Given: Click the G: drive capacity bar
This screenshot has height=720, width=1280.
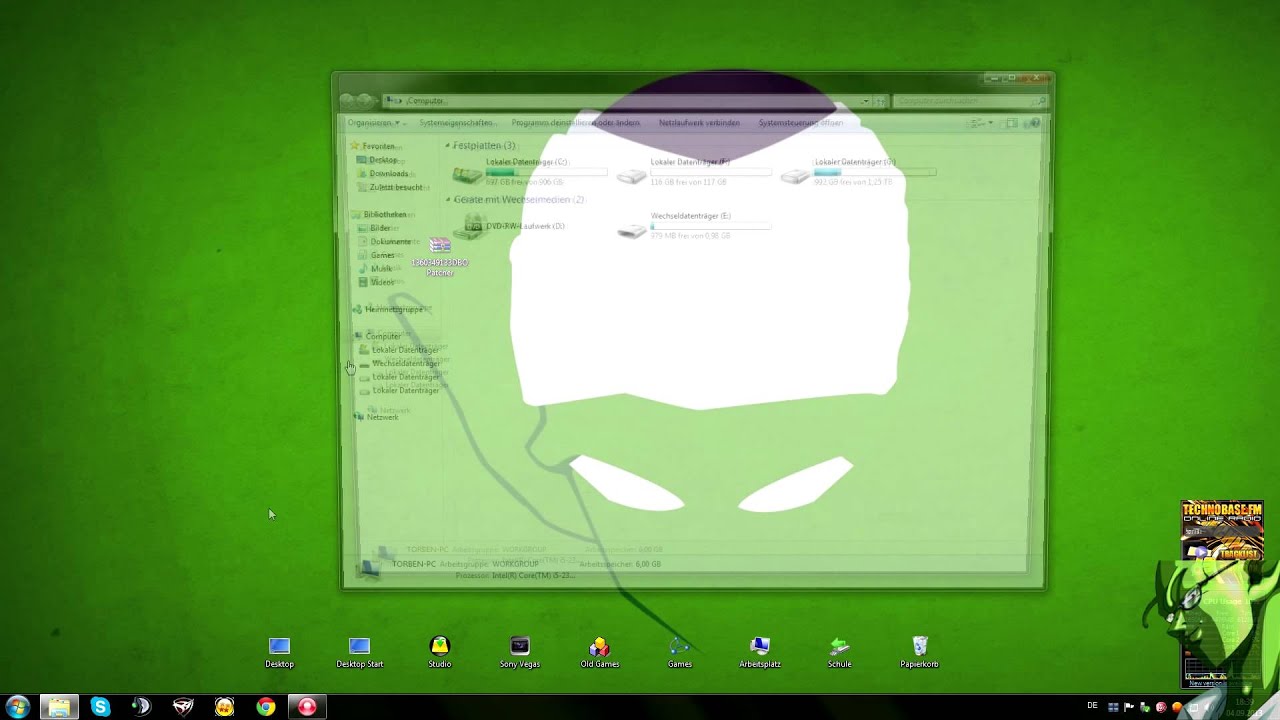Looking at the screenshot, I should coord(875,173).
